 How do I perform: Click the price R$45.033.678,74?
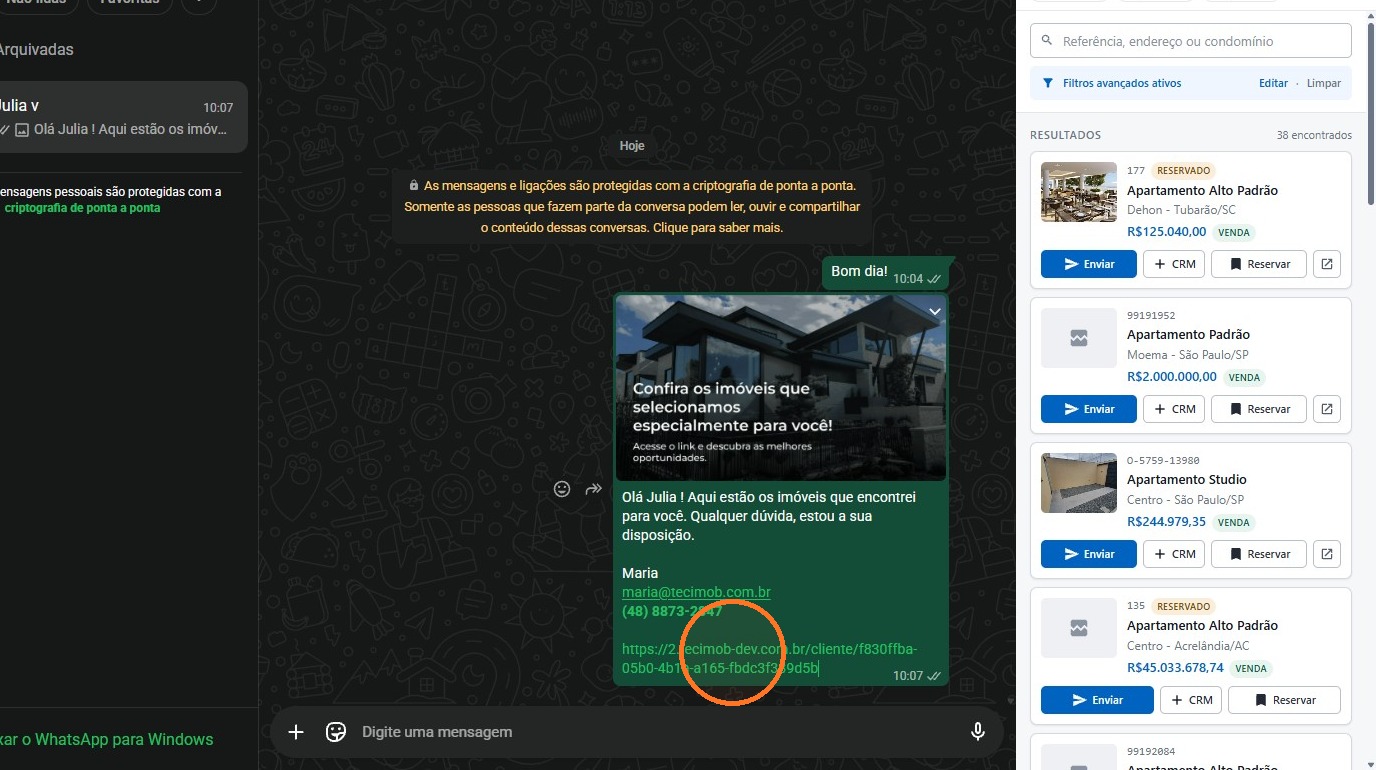click(1175, 668)
